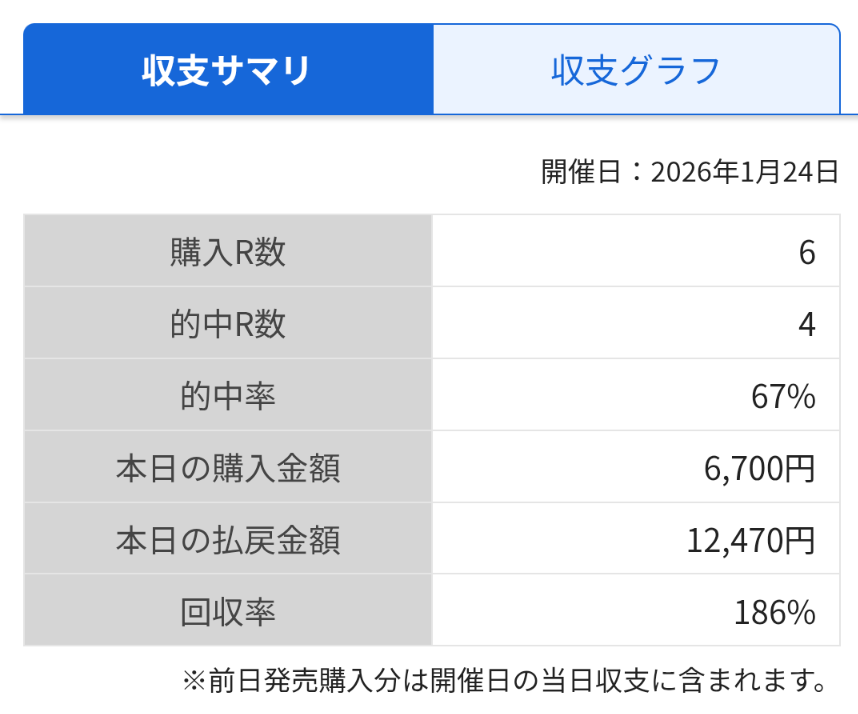Click the first table row 購入R数

pos(227,250)
